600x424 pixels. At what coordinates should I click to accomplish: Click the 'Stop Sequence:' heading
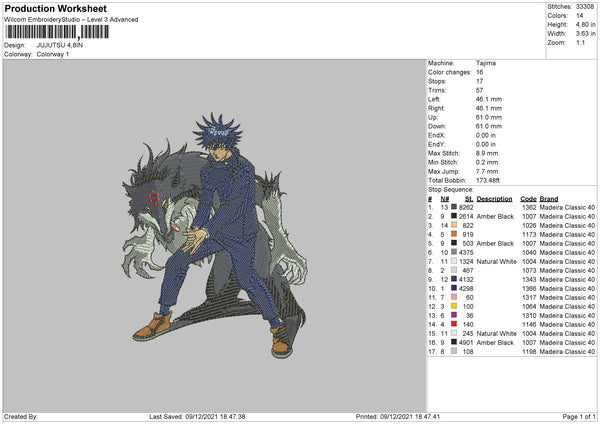pyautogui.click(x=450, y=190)
